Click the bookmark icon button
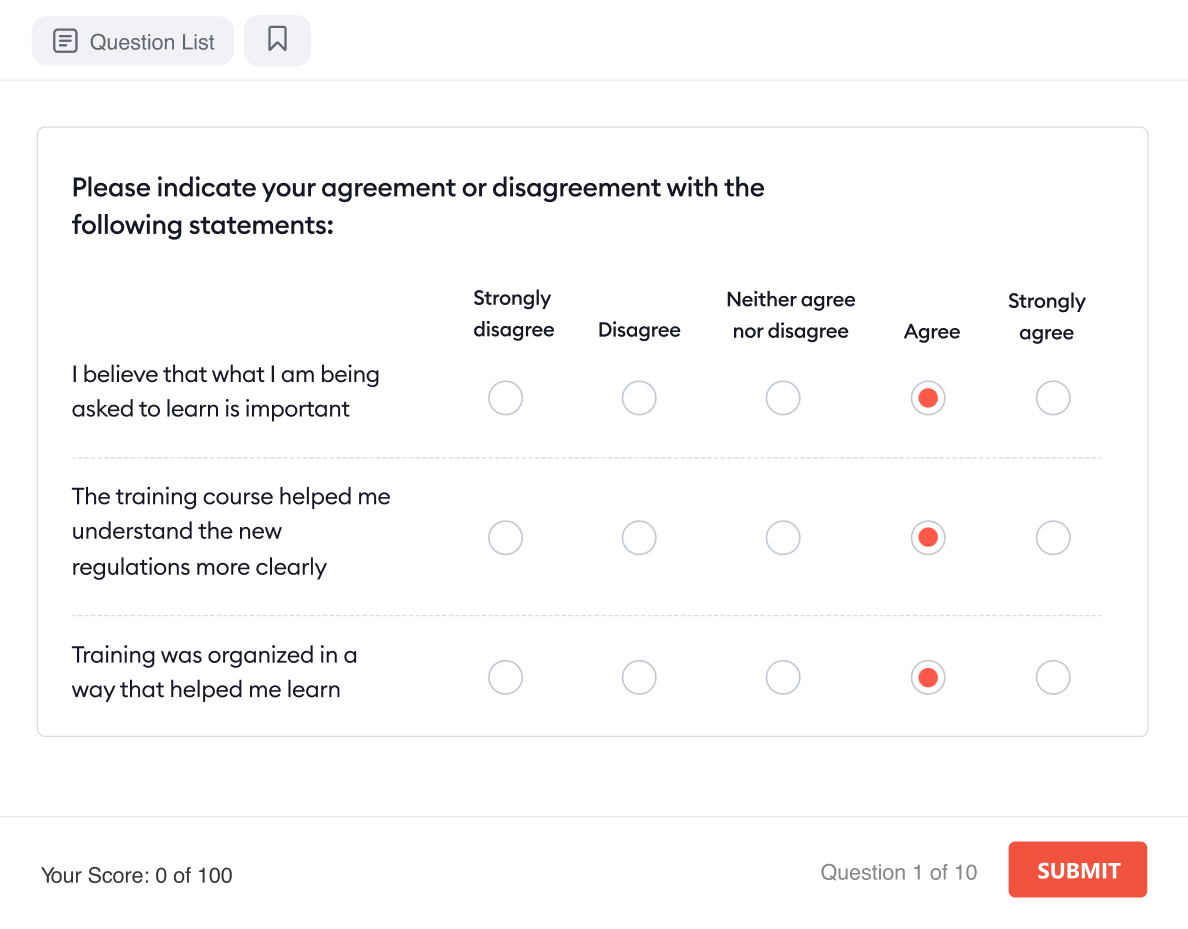1188x929 pixels. click(x=277, y=41)
